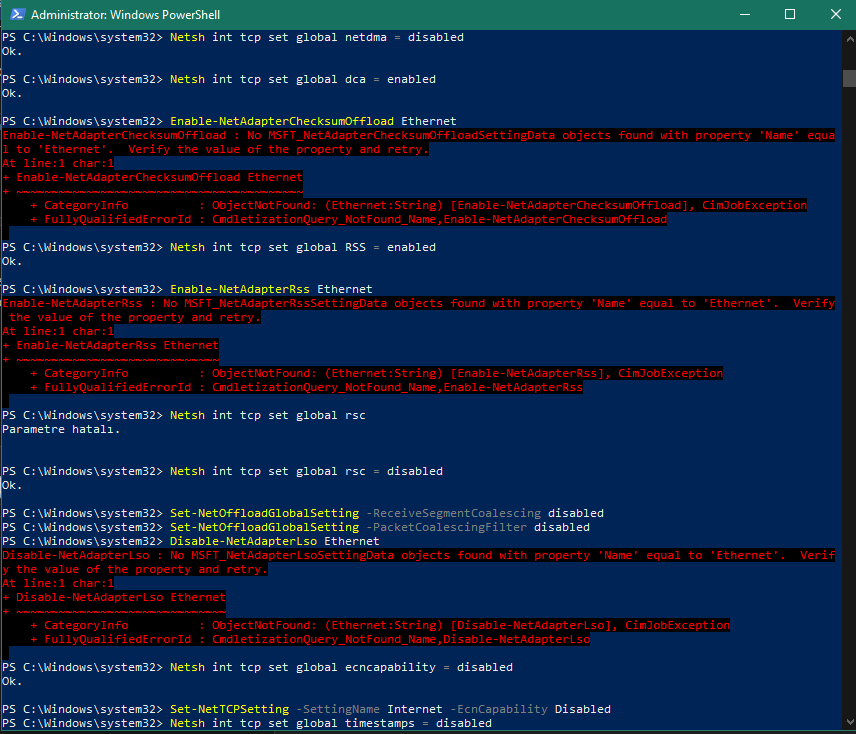
Task: Click the 'No MSFT_NetAdapterRssSettingData objects found' error line
Action: coord(419,303)
